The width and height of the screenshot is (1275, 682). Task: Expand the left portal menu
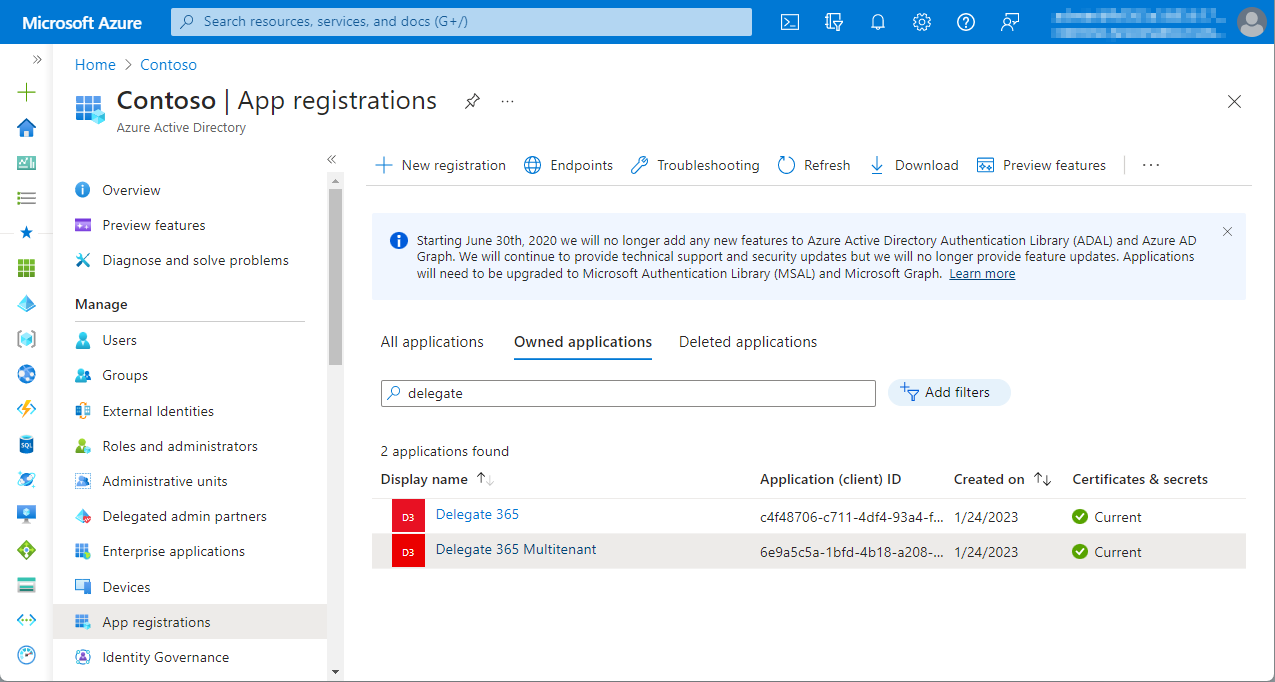37,60
